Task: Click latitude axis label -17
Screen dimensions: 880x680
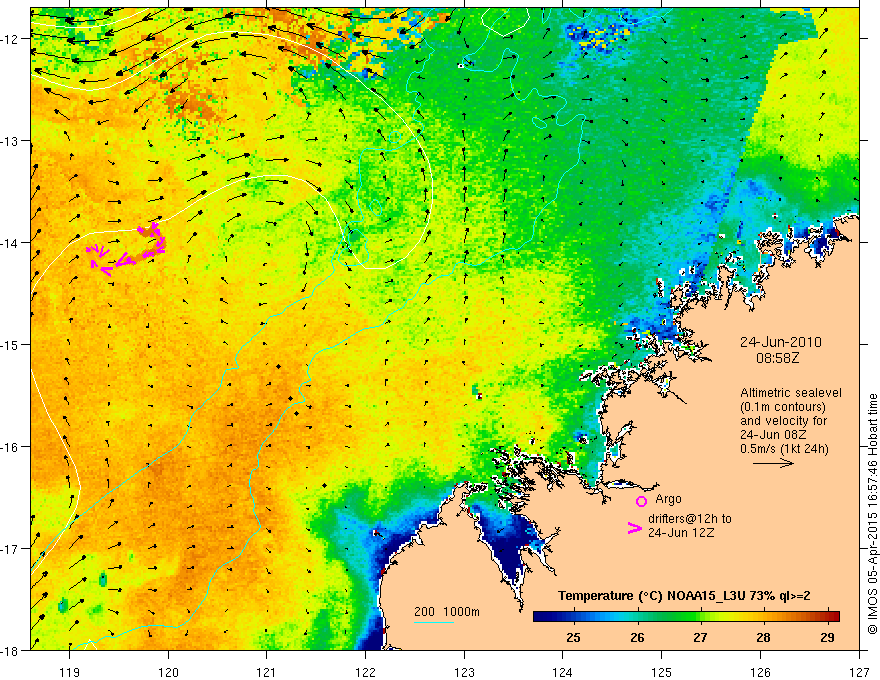Action: click(10, 548)
